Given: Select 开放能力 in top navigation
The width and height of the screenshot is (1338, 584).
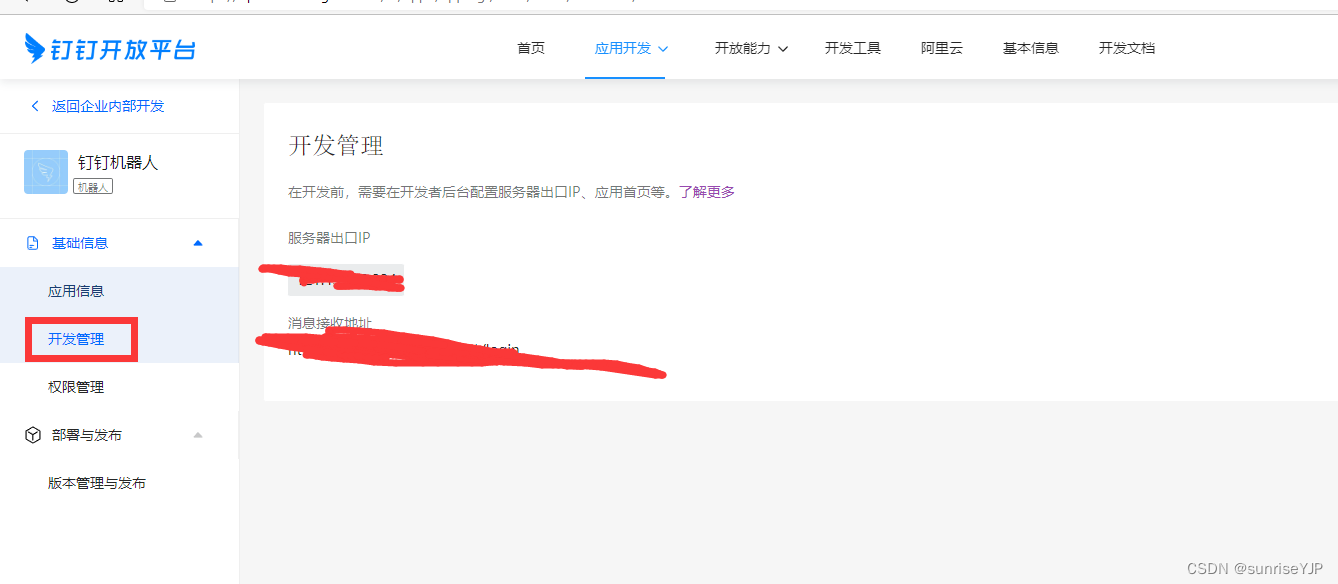Looking at the screenshot, I should pyautogui.click(x=743, y=48).
